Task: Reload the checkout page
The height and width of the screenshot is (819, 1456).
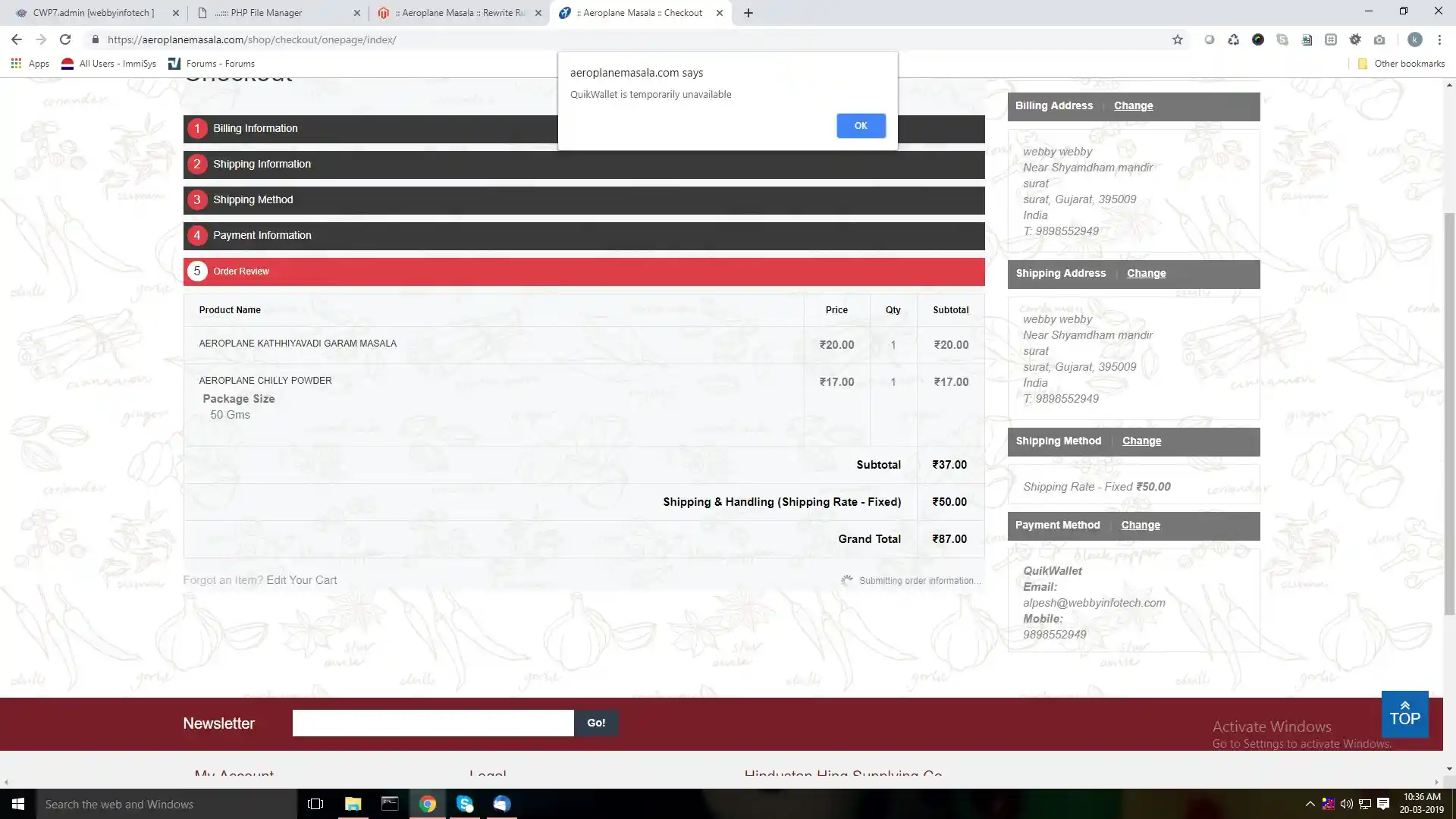Action: tap(65, 39)
